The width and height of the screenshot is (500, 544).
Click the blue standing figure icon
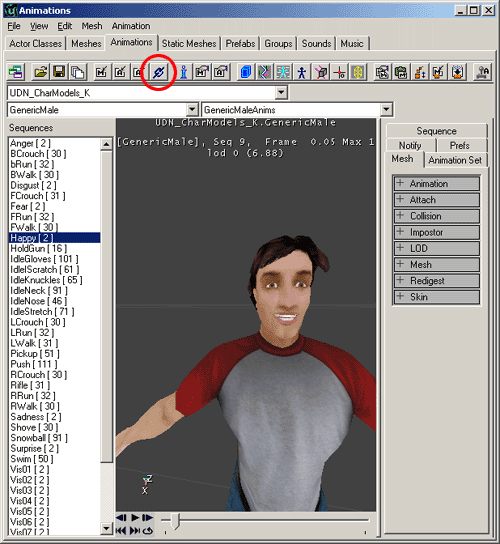(x=302, y=72)
